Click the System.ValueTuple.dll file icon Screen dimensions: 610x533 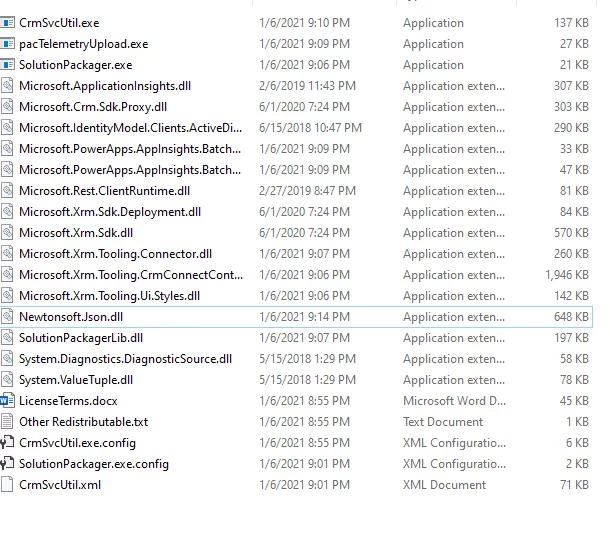click(x=7, y=380)
